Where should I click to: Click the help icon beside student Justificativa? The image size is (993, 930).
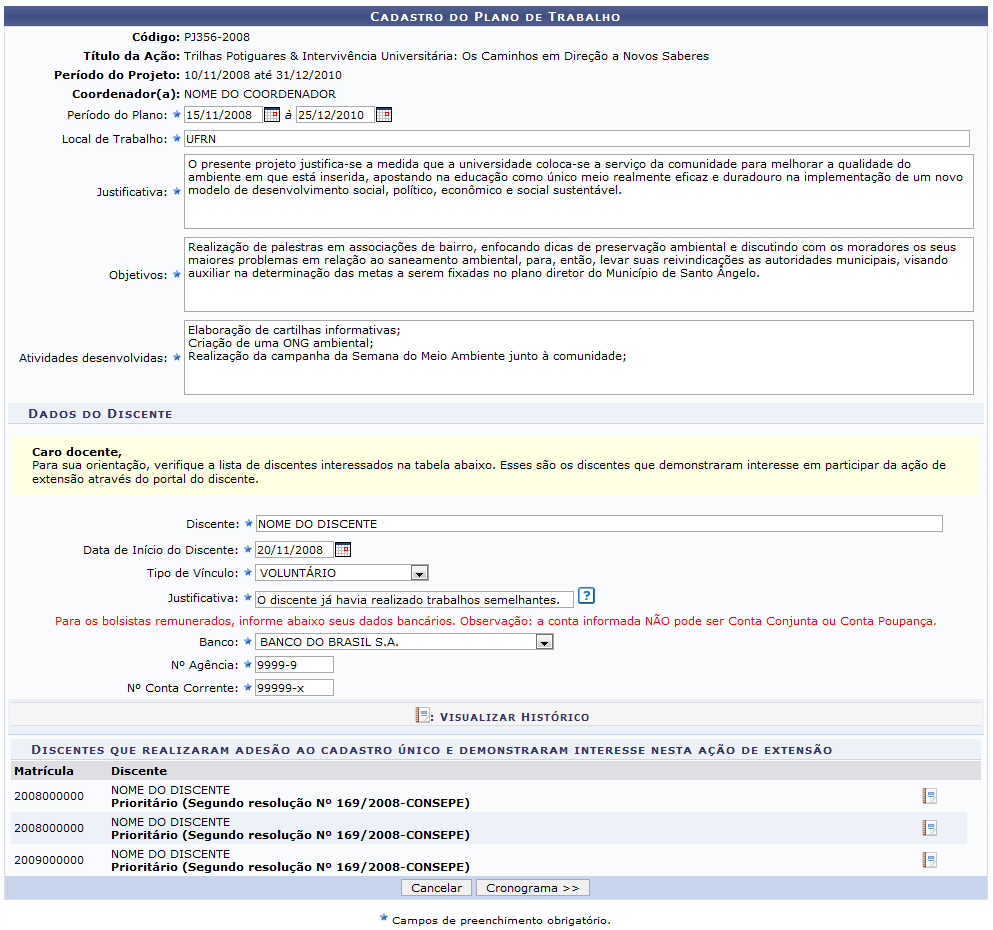587,596
